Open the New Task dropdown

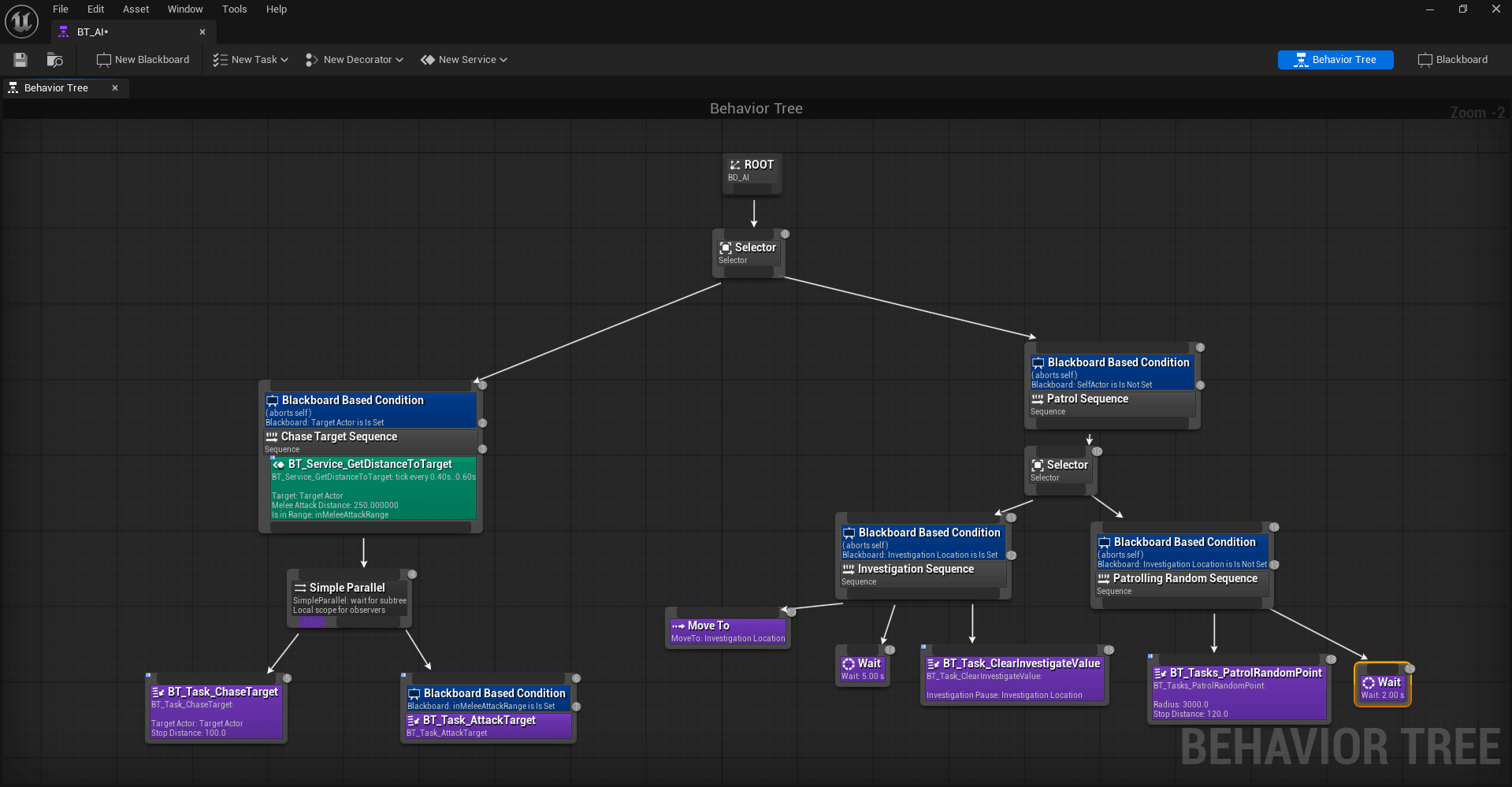[251, 60]
